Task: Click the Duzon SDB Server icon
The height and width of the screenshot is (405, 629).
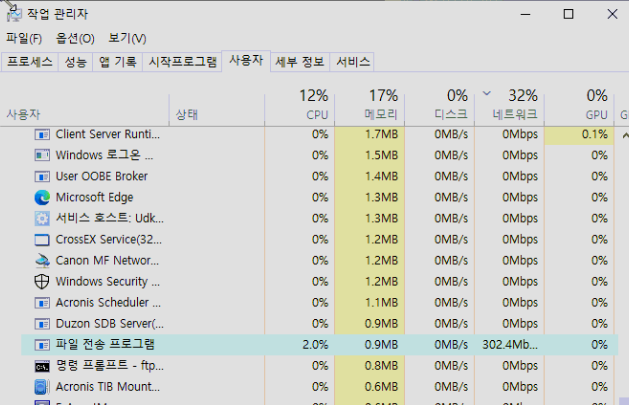Action: [42, 324]
